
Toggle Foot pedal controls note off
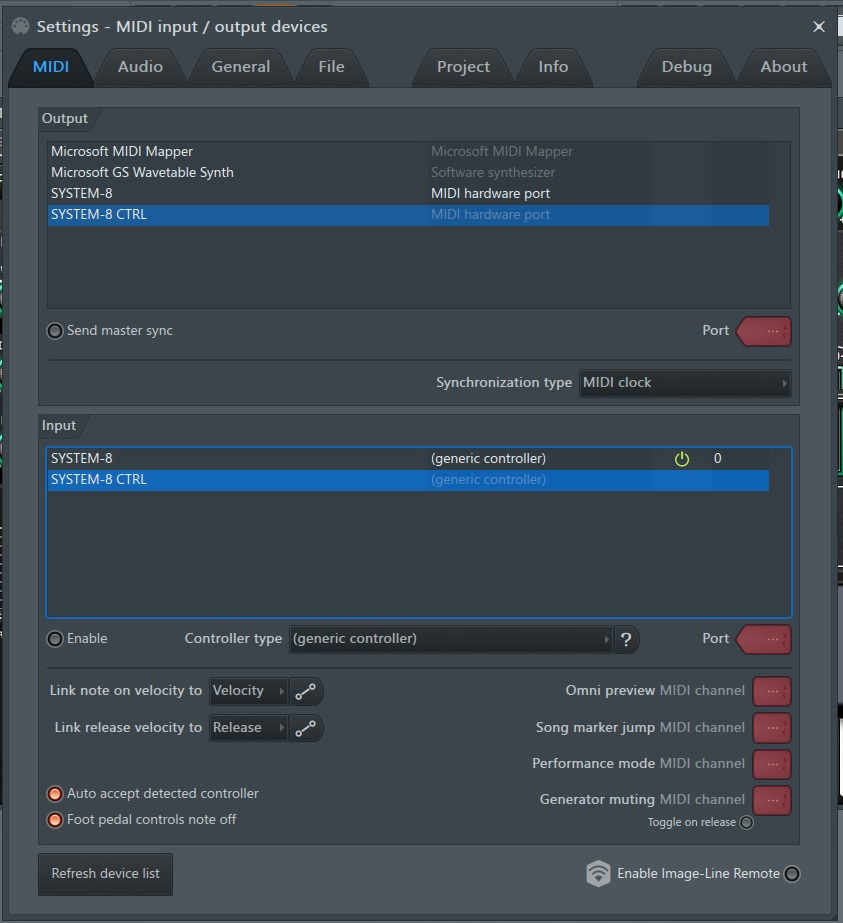[x=55, y=820]
